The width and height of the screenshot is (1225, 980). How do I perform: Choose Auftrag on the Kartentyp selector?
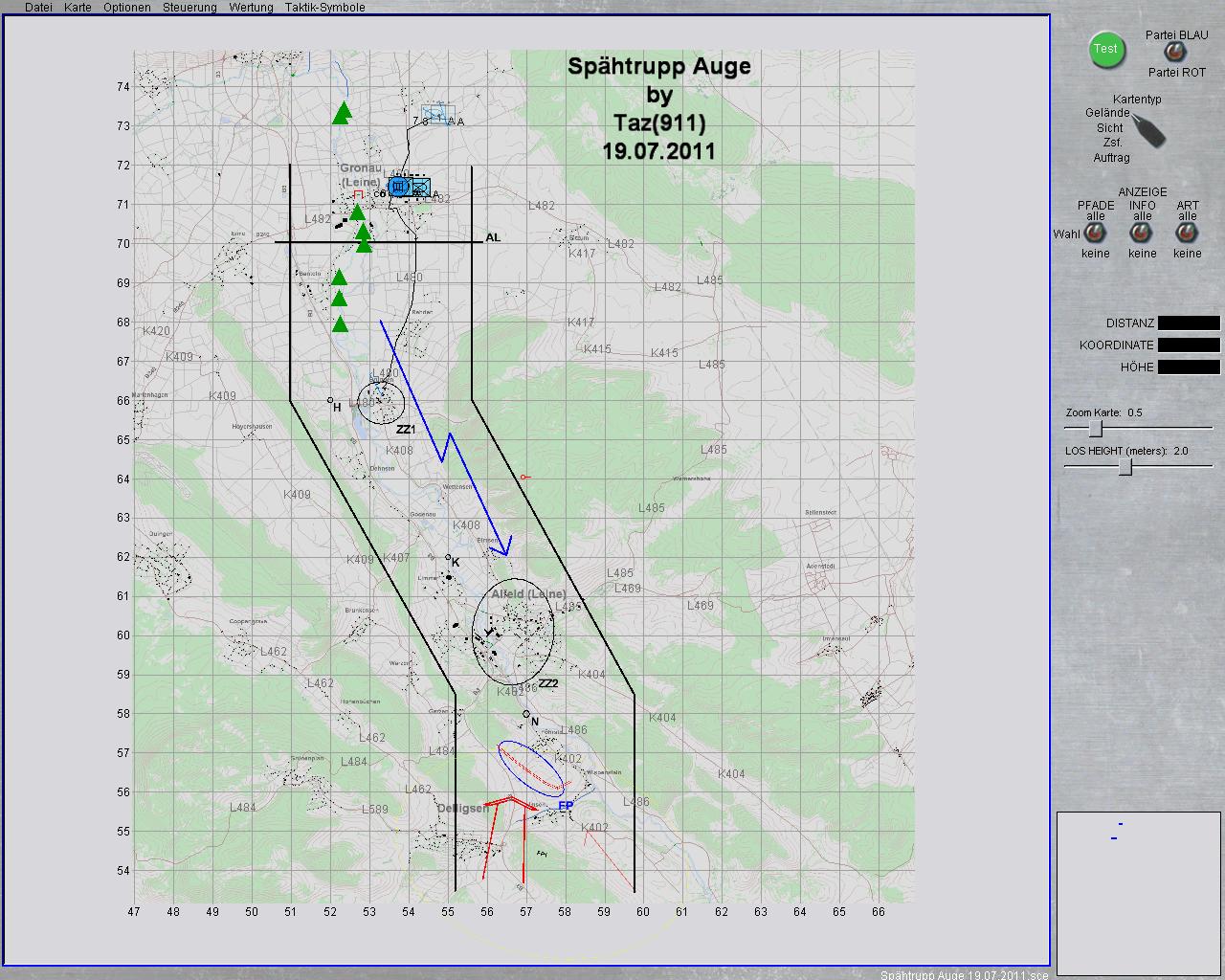coord(1111,158)
